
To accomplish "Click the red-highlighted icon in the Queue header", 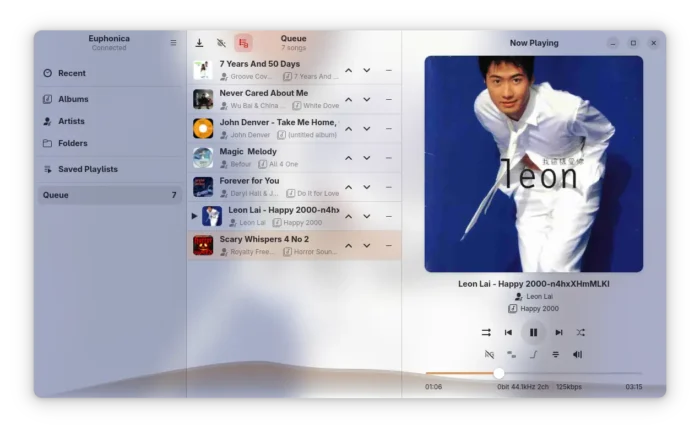I will (x=243, y=43).
